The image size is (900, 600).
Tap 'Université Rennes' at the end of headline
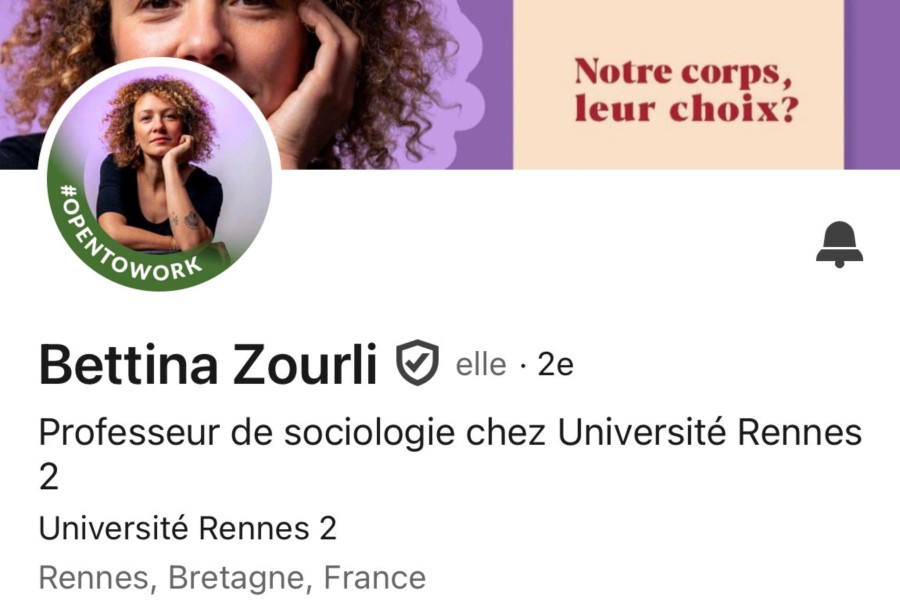tap(710, 432)
